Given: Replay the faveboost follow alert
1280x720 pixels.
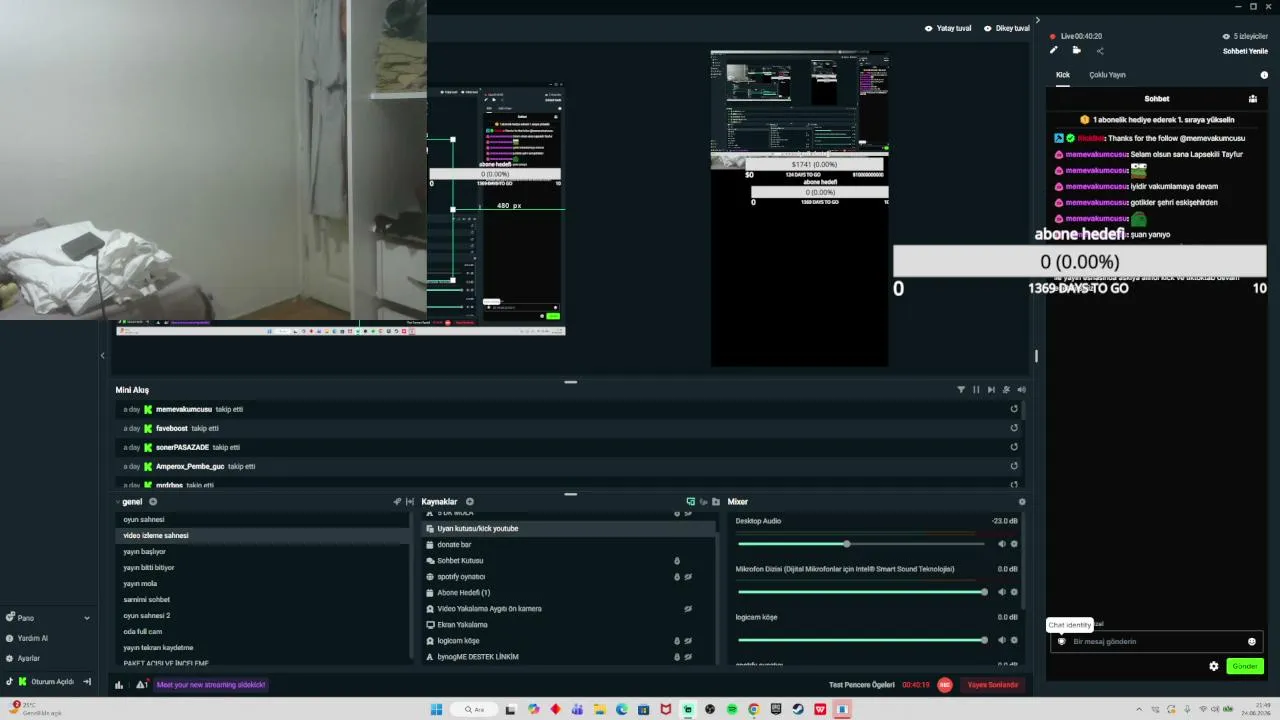Looking at the screenshot, I should [x=1014, y=428].
